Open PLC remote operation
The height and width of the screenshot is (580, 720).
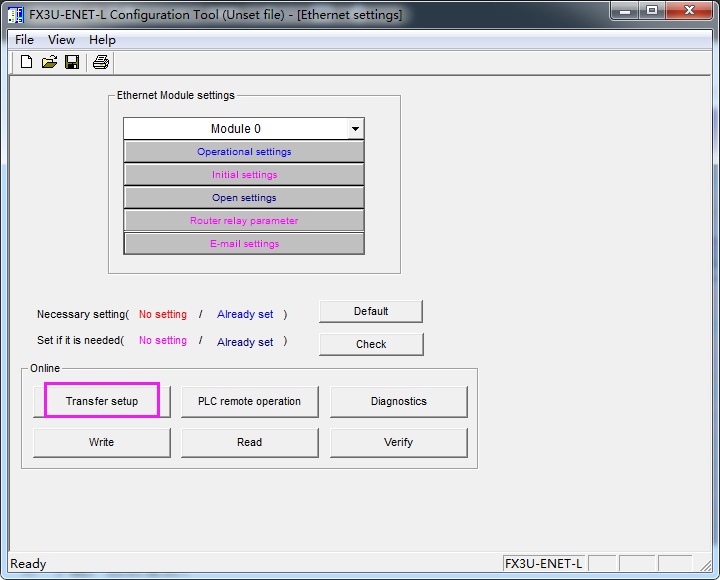pos(249,401)
